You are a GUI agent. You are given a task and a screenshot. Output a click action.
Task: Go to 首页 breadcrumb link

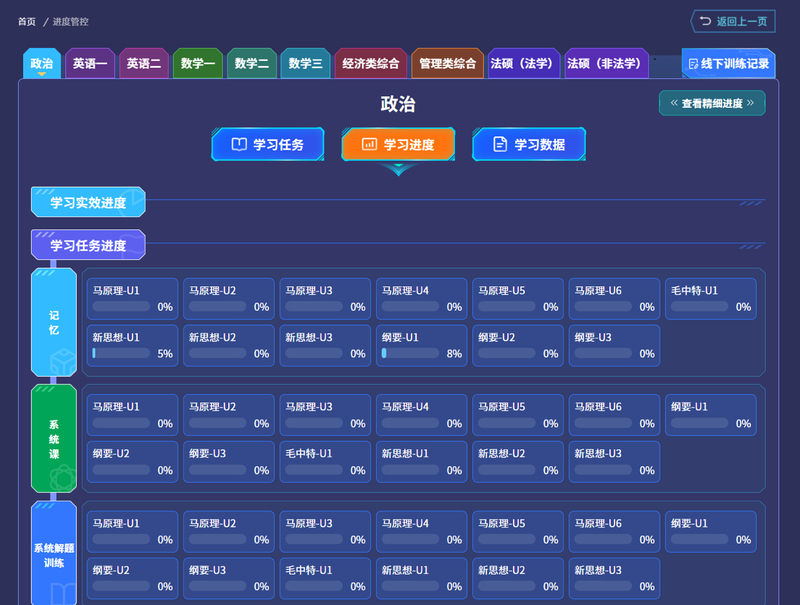[27, 21]
